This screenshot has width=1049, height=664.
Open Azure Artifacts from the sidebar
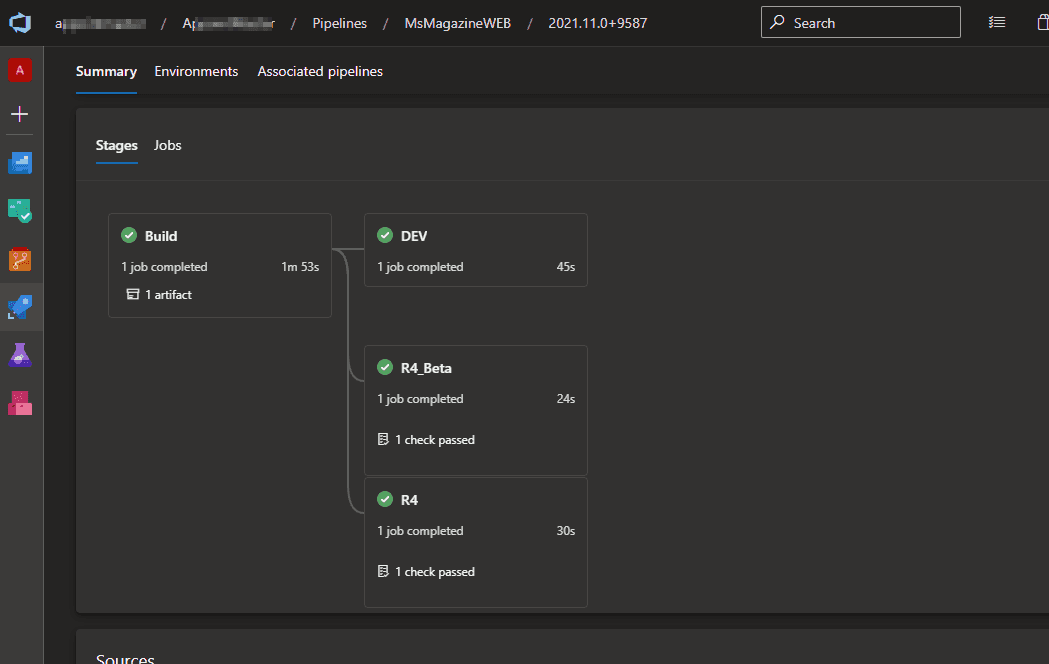click(20, 403)
